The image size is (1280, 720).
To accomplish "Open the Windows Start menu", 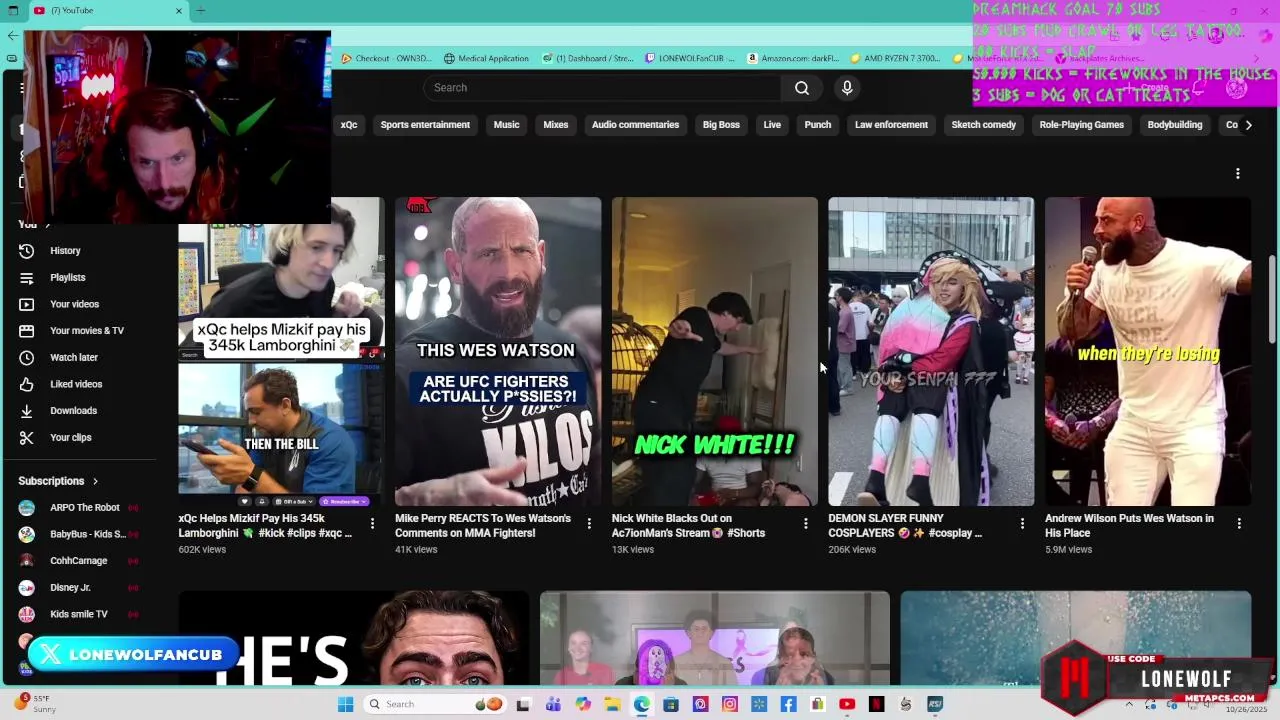I will coord(345,704).
